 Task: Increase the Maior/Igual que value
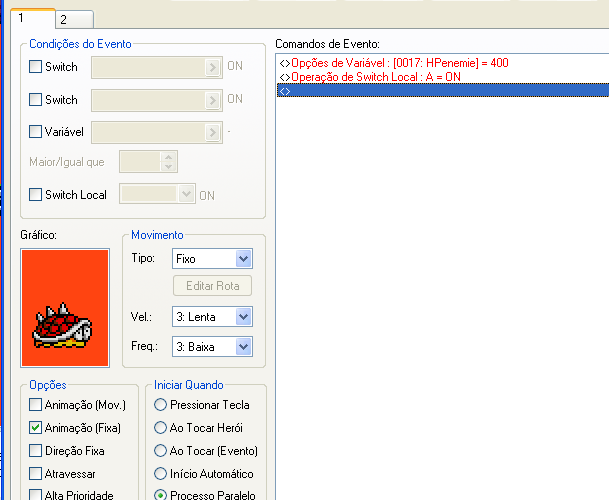169,157
